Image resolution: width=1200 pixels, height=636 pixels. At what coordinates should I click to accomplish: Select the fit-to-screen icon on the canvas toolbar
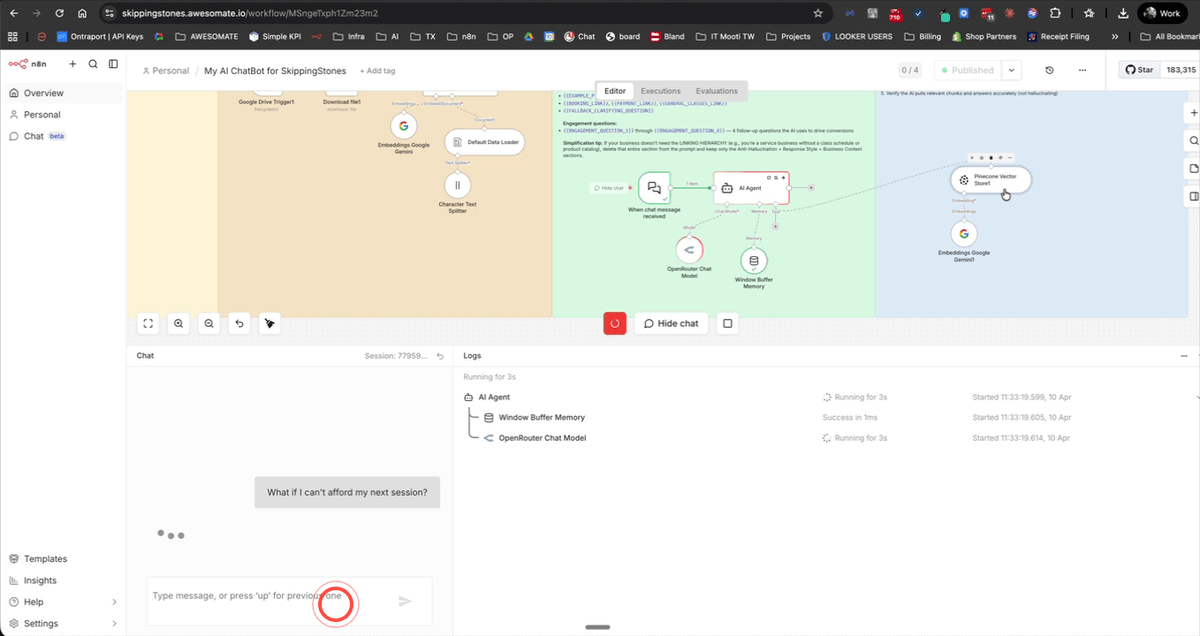148,323
